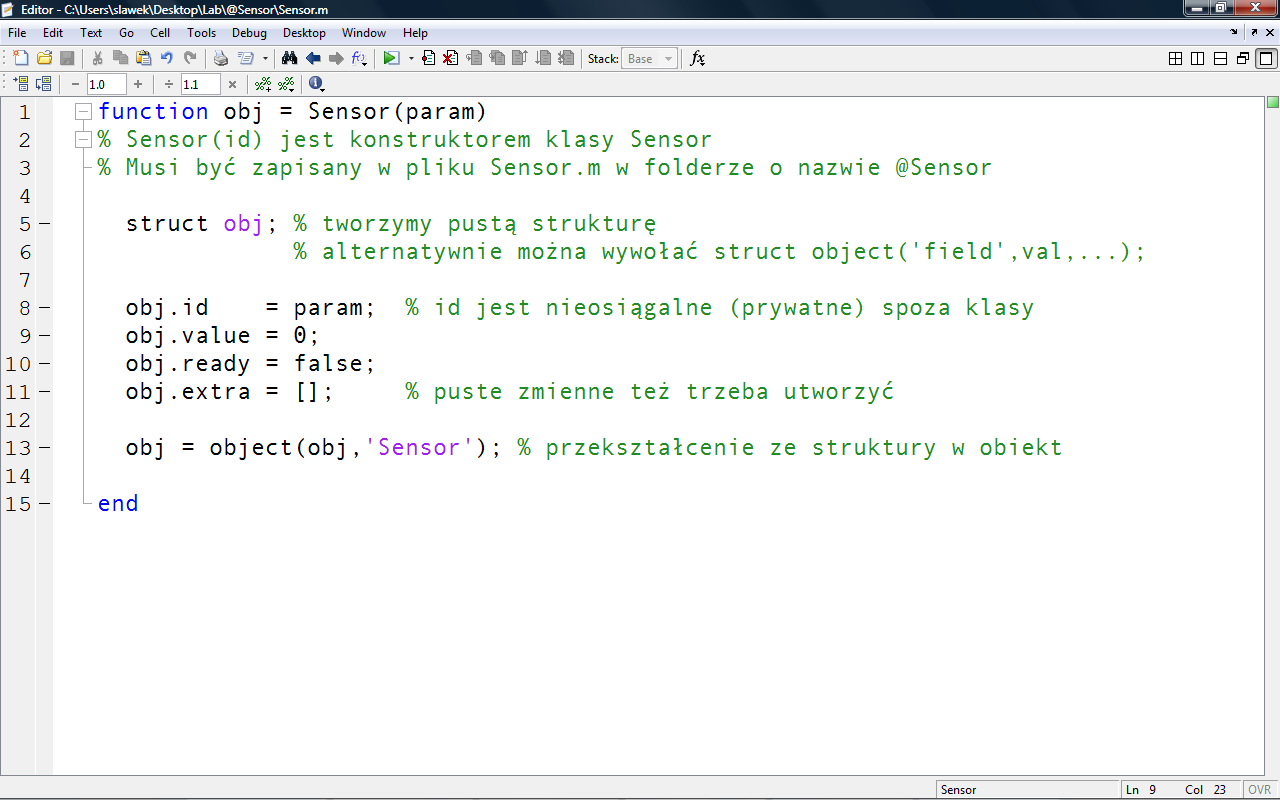Screen dimensions: 1280x800
Task: Click Evaluate cell and advance icon
Action: [x=44, y=85]
